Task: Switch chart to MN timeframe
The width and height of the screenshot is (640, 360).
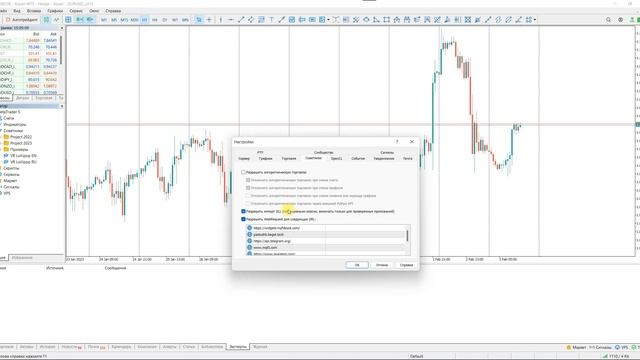Action: 185,20
